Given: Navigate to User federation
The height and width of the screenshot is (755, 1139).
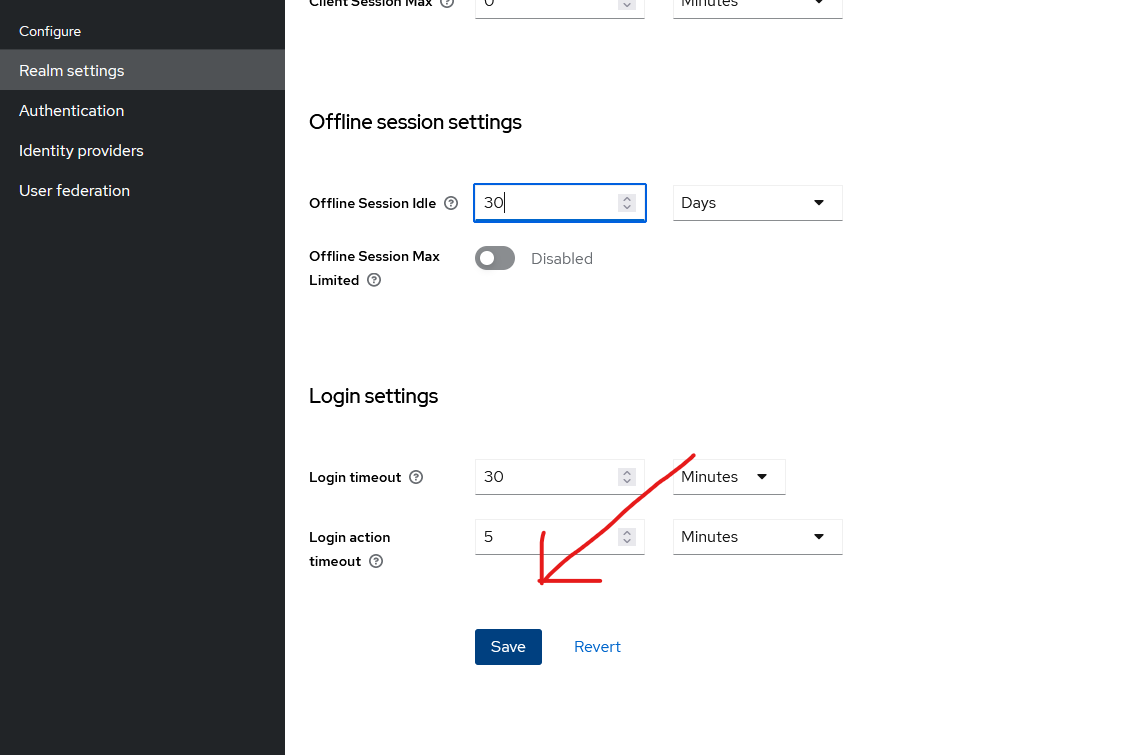Looking at the screenshot, I should tap(74, 191).
